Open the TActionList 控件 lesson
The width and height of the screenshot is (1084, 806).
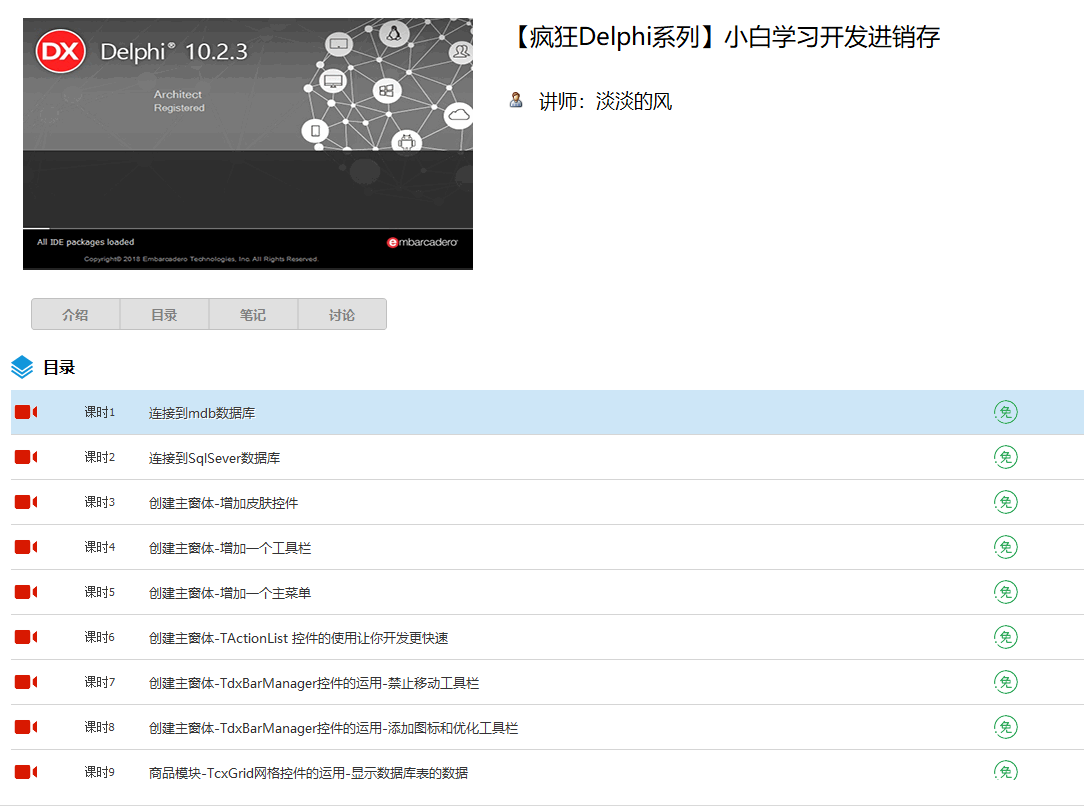click(x=299, y=637)
